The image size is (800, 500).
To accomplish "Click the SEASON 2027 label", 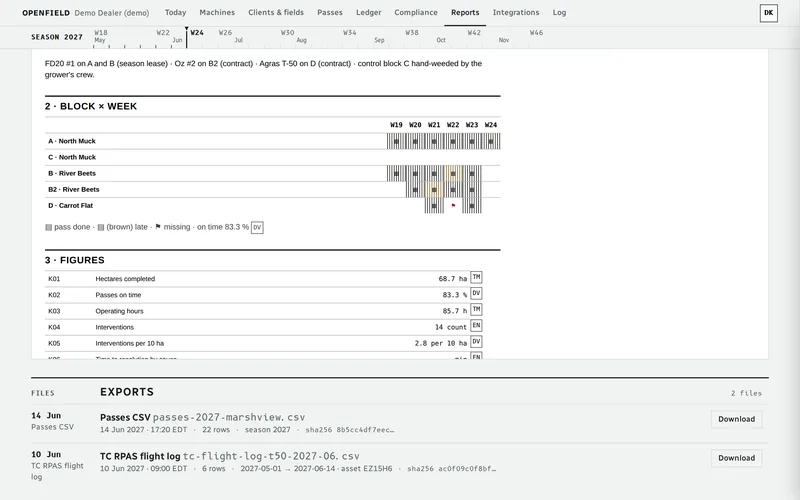I will (x=57, y=37).
